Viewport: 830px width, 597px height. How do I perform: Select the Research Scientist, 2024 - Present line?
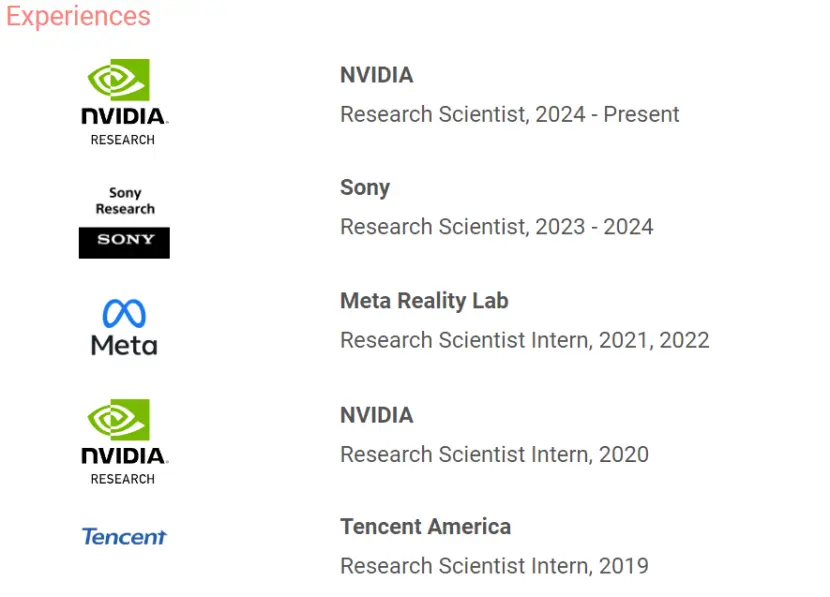click(509, 114)
